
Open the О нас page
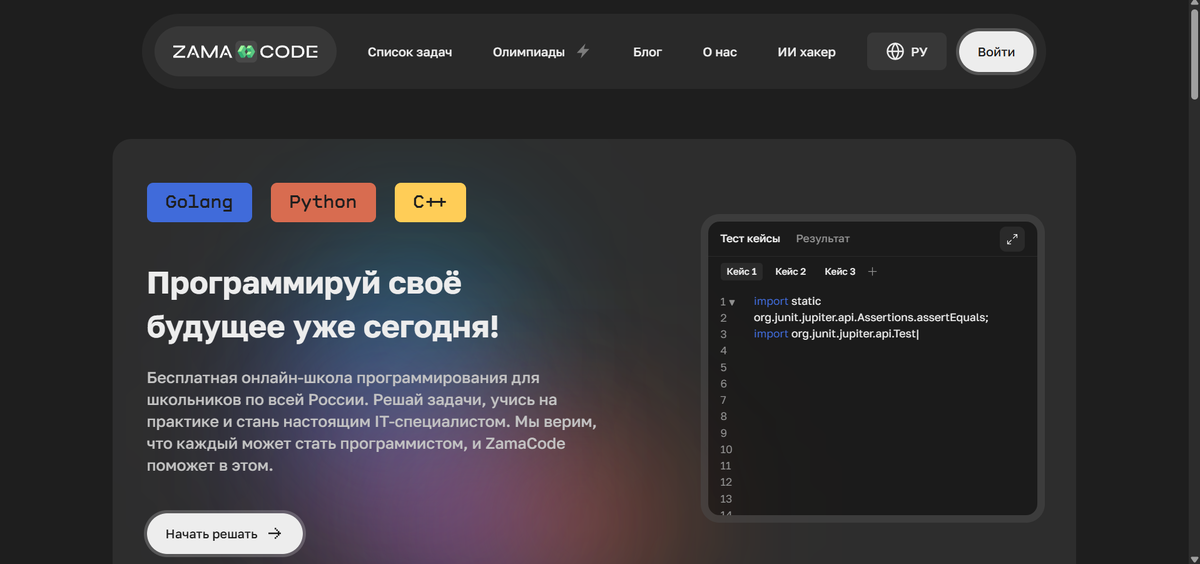720,52
